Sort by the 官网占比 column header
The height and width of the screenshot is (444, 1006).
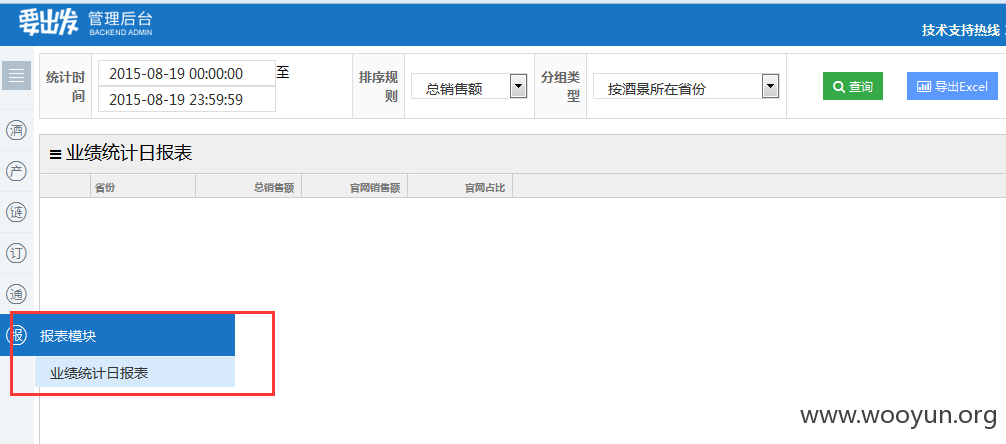point(460,187)
